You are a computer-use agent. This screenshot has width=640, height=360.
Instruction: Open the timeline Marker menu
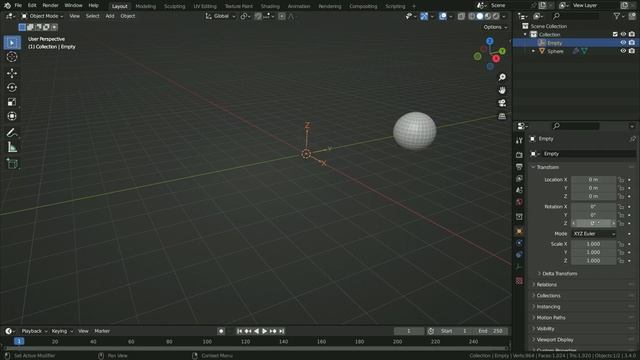pos(102,331)
